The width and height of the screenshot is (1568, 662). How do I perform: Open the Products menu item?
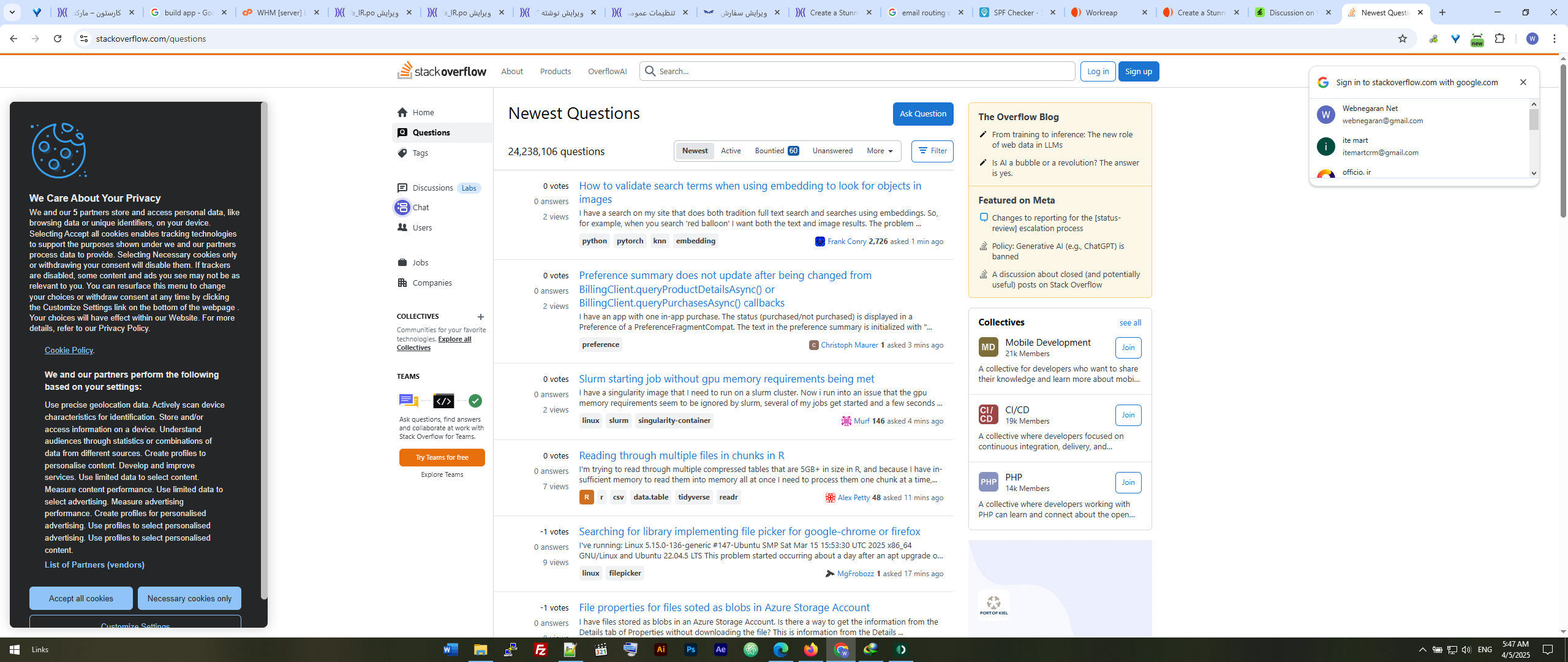(556, 71)
